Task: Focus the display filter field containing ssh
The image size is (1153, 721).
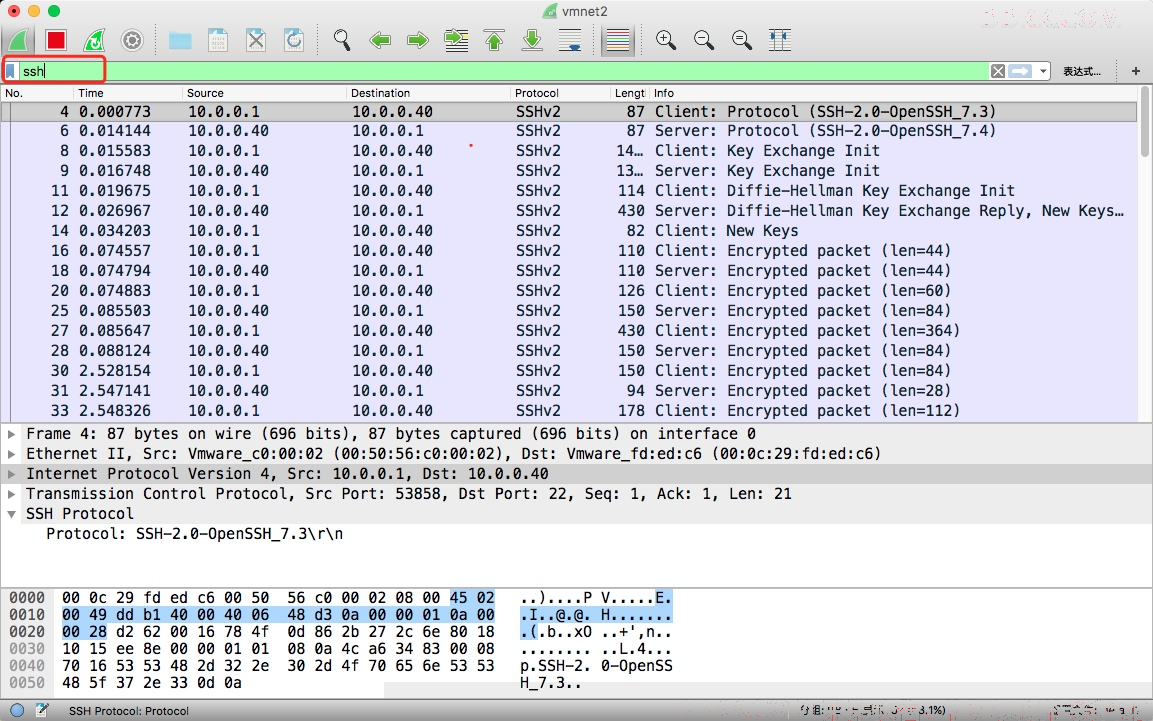Action: pos(504,71)
